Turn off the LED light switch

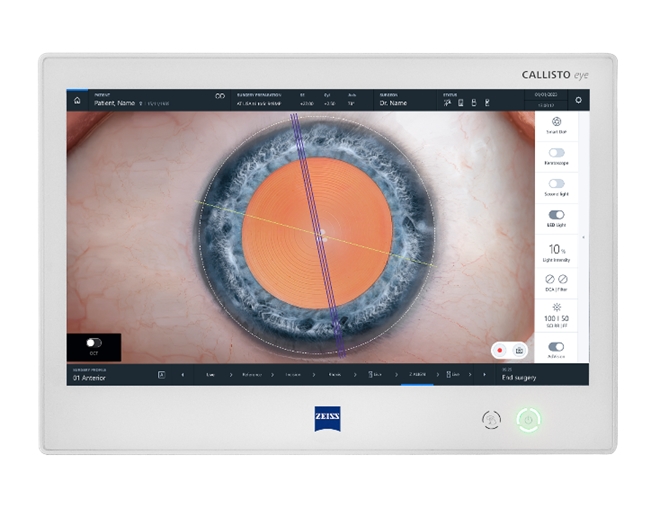tap(557, 215)
